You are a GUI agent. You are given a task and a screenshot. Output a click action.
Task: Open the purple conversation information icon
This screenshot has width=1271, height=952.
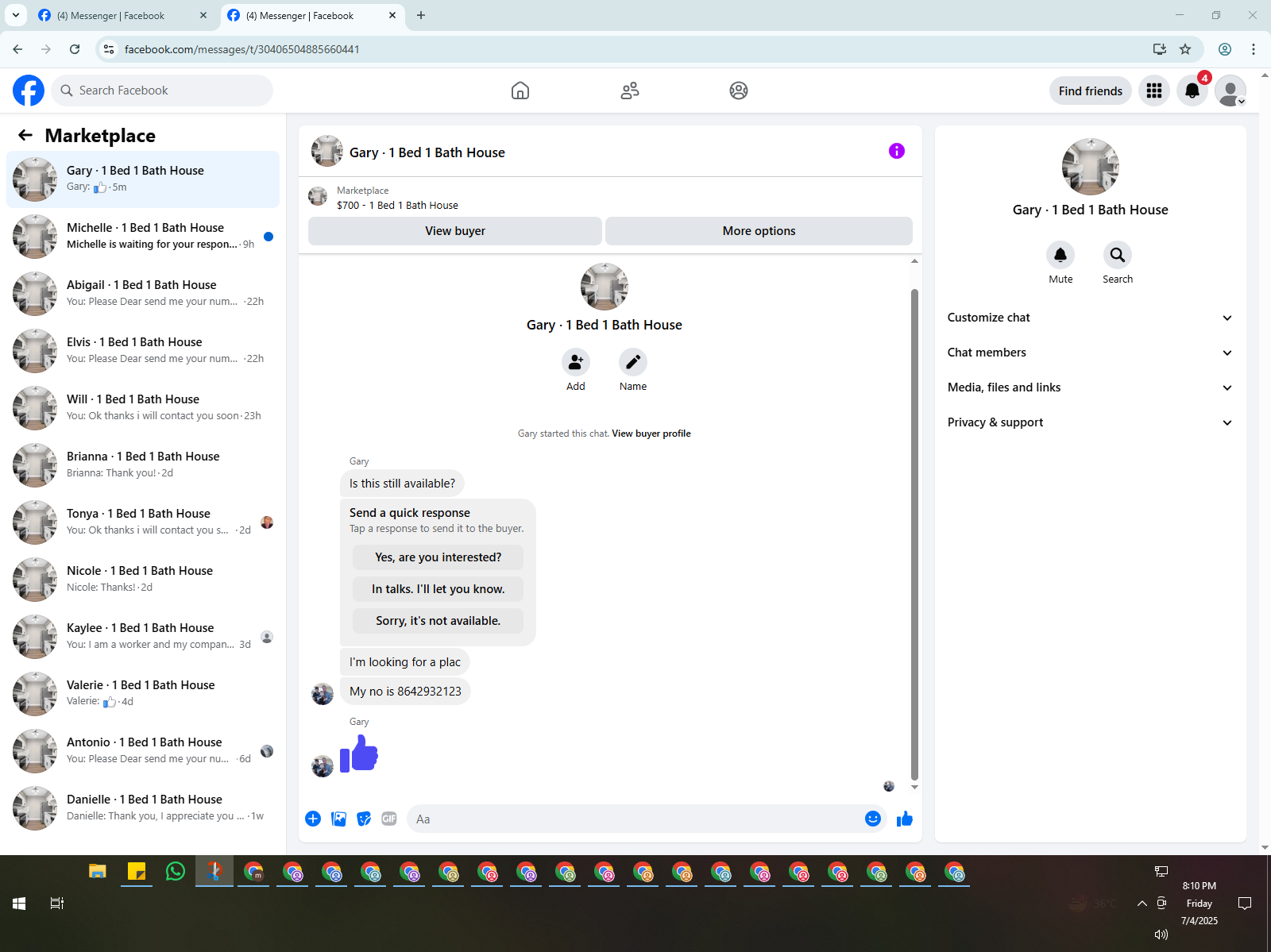tap(897, 151)
